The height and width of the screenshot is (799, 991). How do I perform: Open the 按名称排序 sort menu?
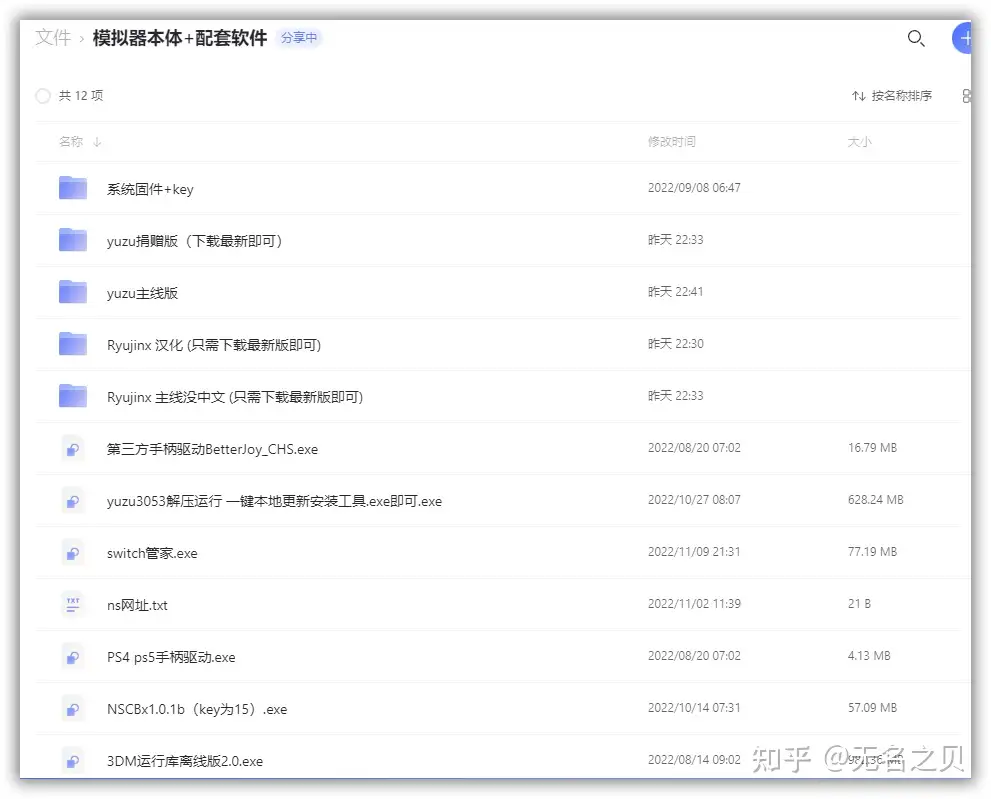[892, 96]
